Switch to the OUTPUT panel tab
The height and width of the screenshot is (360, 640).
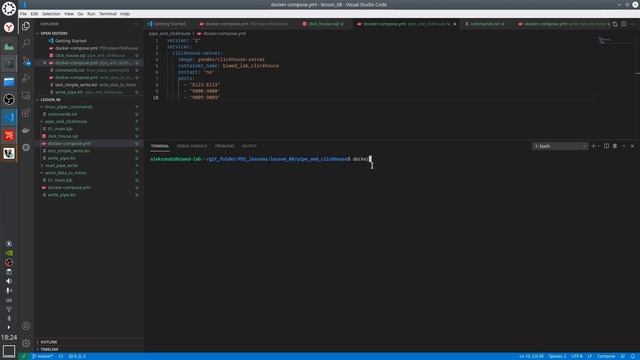click(x=249, y=146)
